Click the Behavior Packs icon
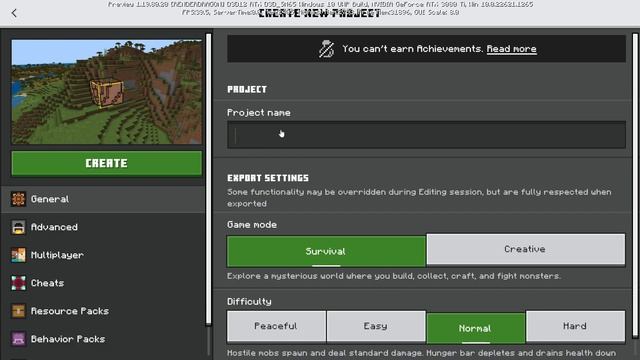The image size is (640, 360). pyautogui.click(x=18, y=339)
